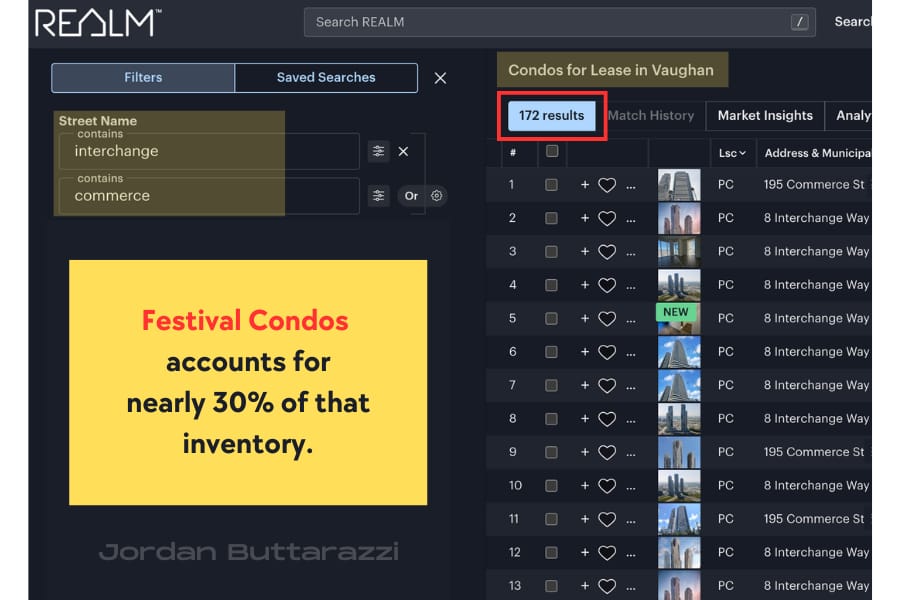
Task: Open more options for listing row 13
Action: click(631, 587)
